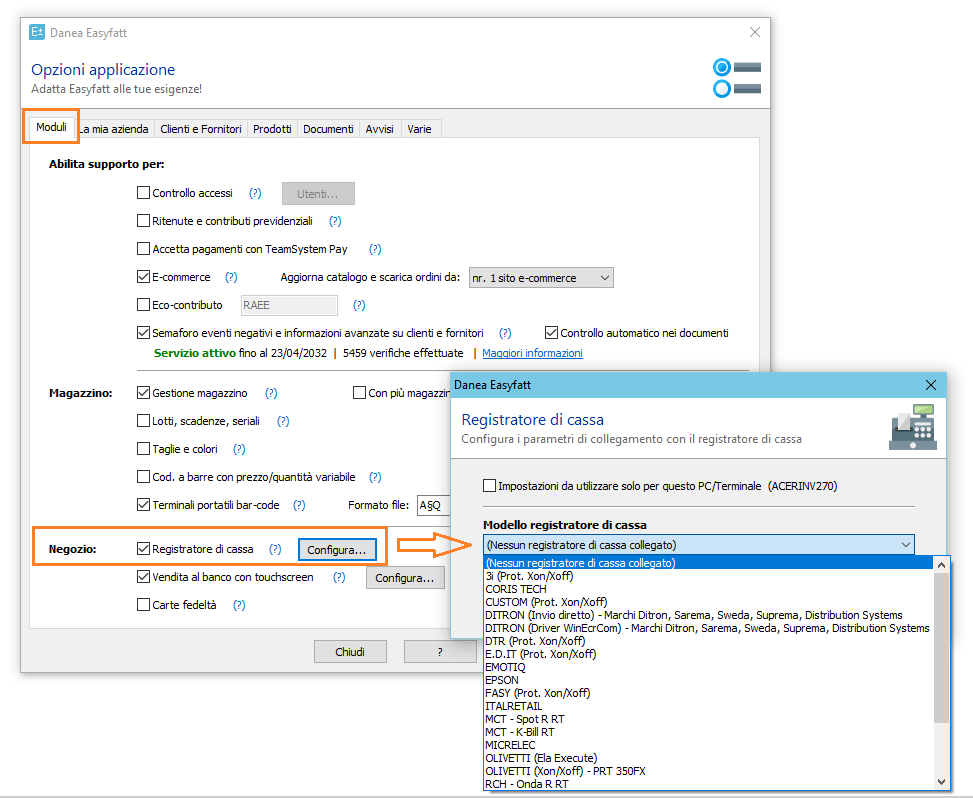Click the cash register icon in dialog

pyautogui.click(x=912, y=427)
